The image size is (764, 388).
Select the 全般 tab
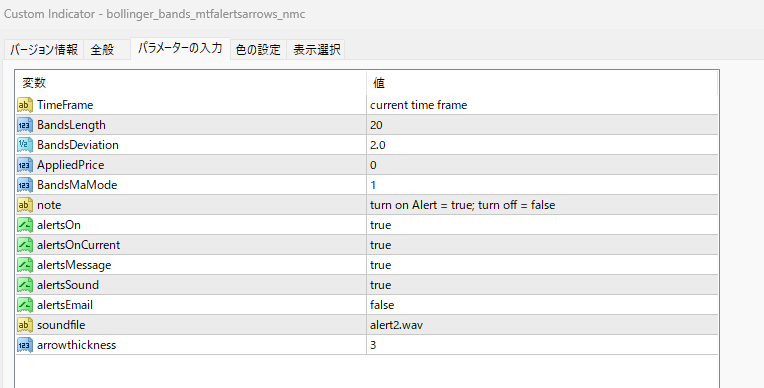[x=102, y=49]
